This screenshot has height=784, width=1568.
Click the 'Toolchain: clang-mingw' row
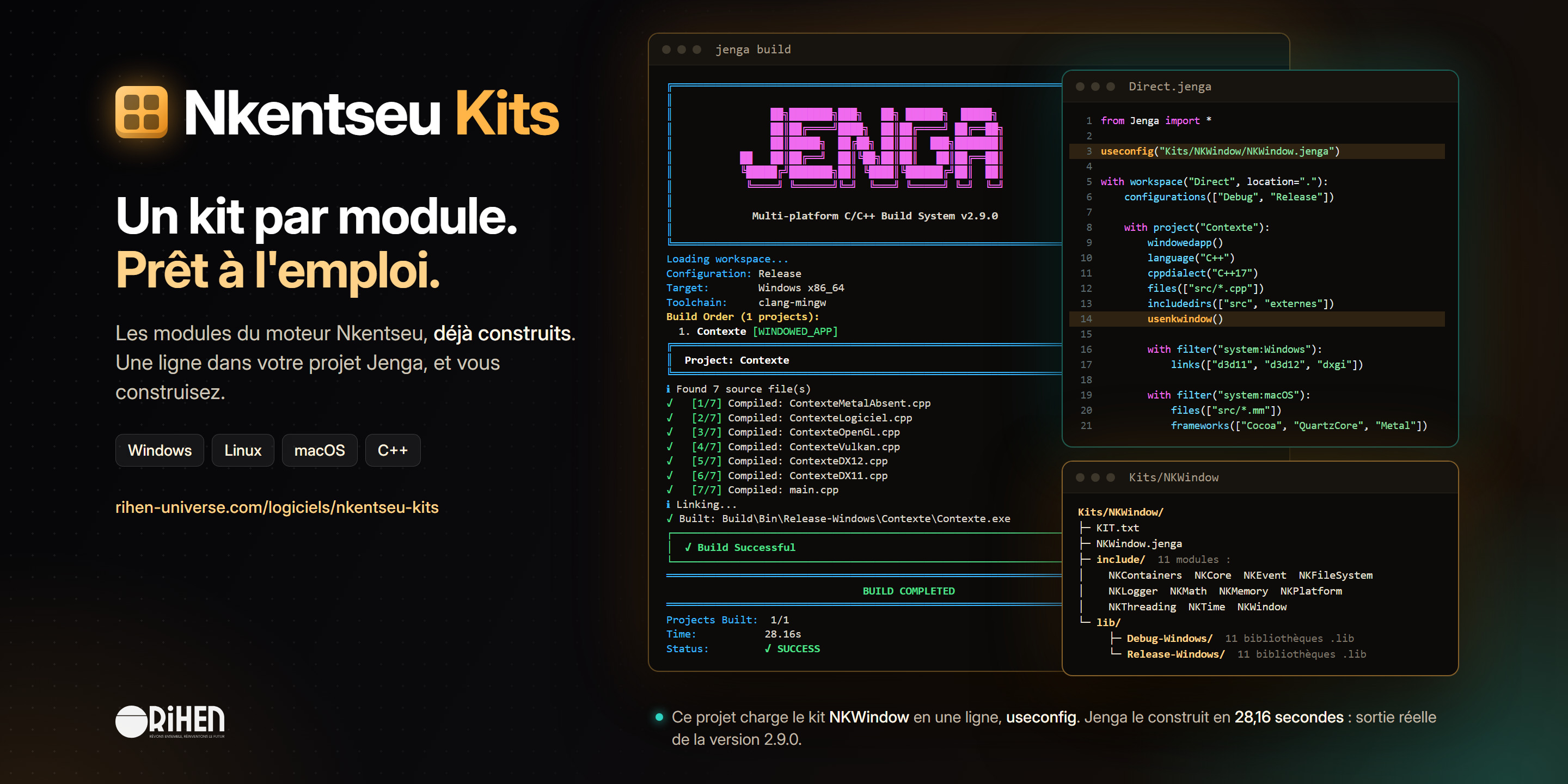[x=746, y=303]
